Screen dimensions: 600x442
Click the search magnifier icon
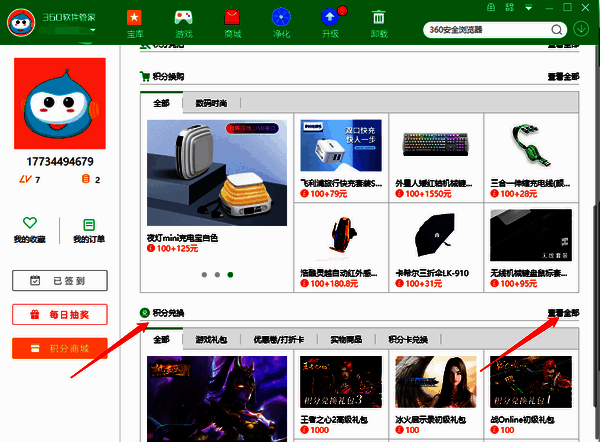coord(557,29)
